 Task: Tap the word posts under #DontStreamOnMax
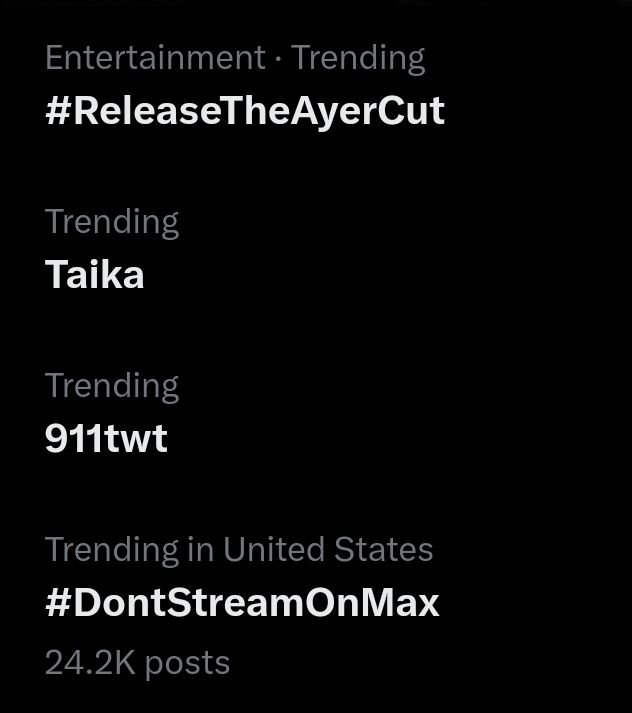[185, 662]
